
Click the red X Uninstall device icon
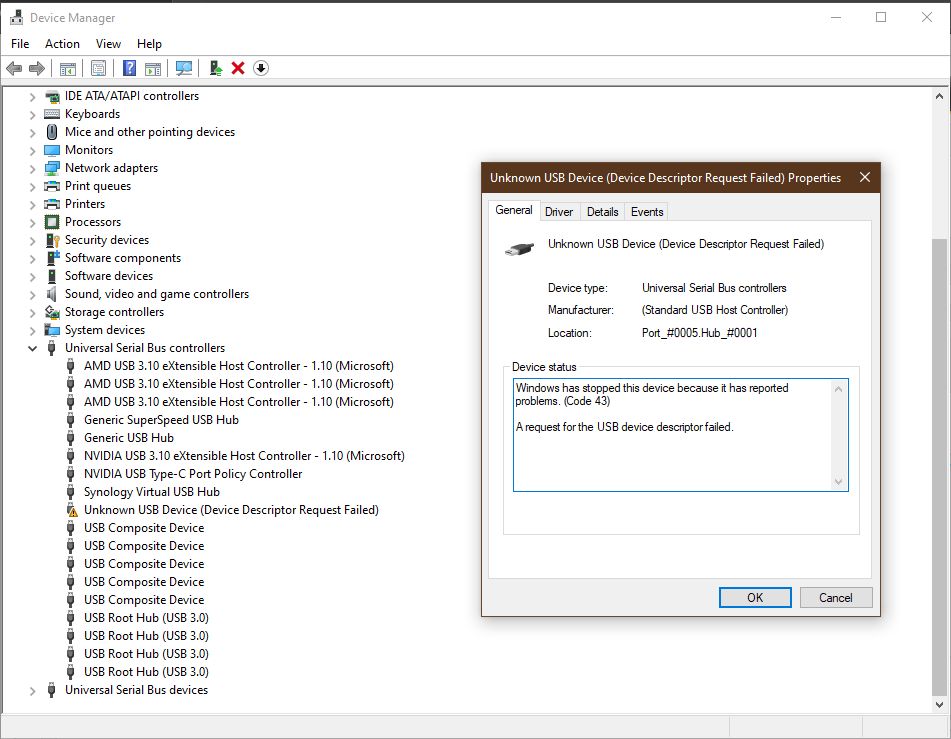tap(238, 68)
